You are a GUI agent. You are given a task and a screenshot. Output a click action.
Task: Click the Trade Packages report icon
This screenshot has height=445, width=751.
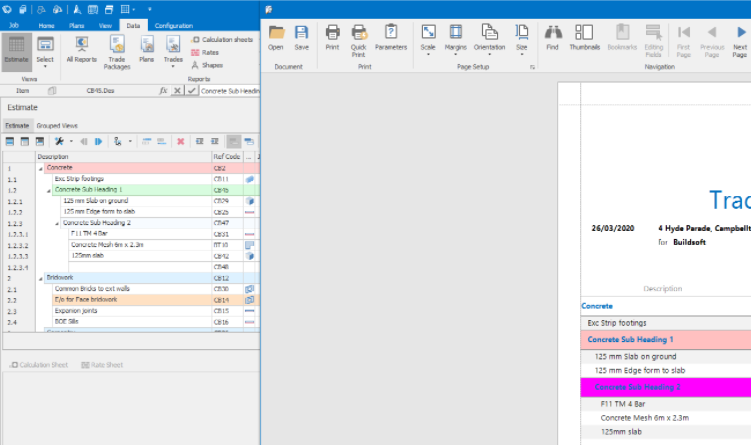pos(116,48)
